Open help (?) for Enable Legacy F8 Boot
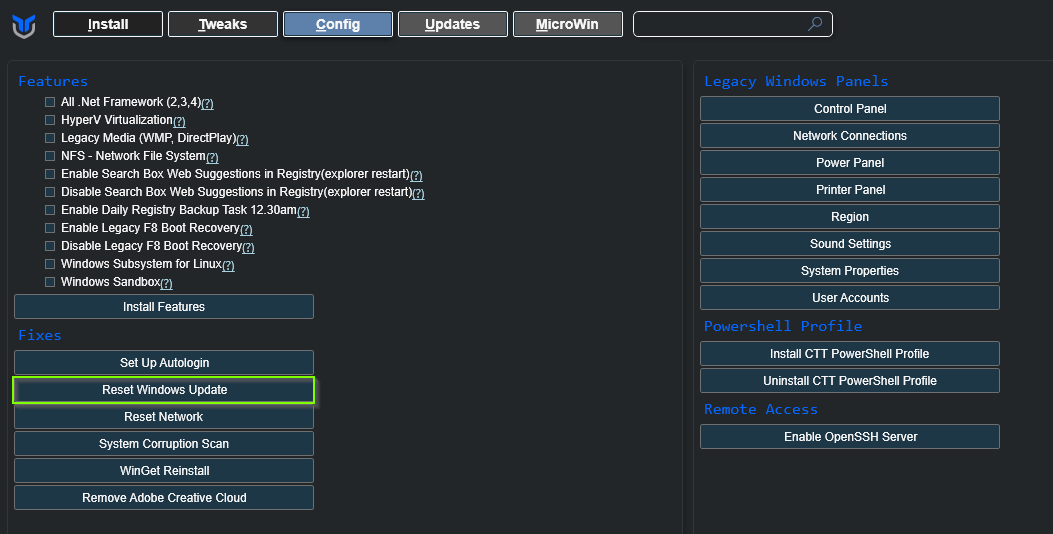Screen dimensions: 1053x534 [x=246, y=230]
